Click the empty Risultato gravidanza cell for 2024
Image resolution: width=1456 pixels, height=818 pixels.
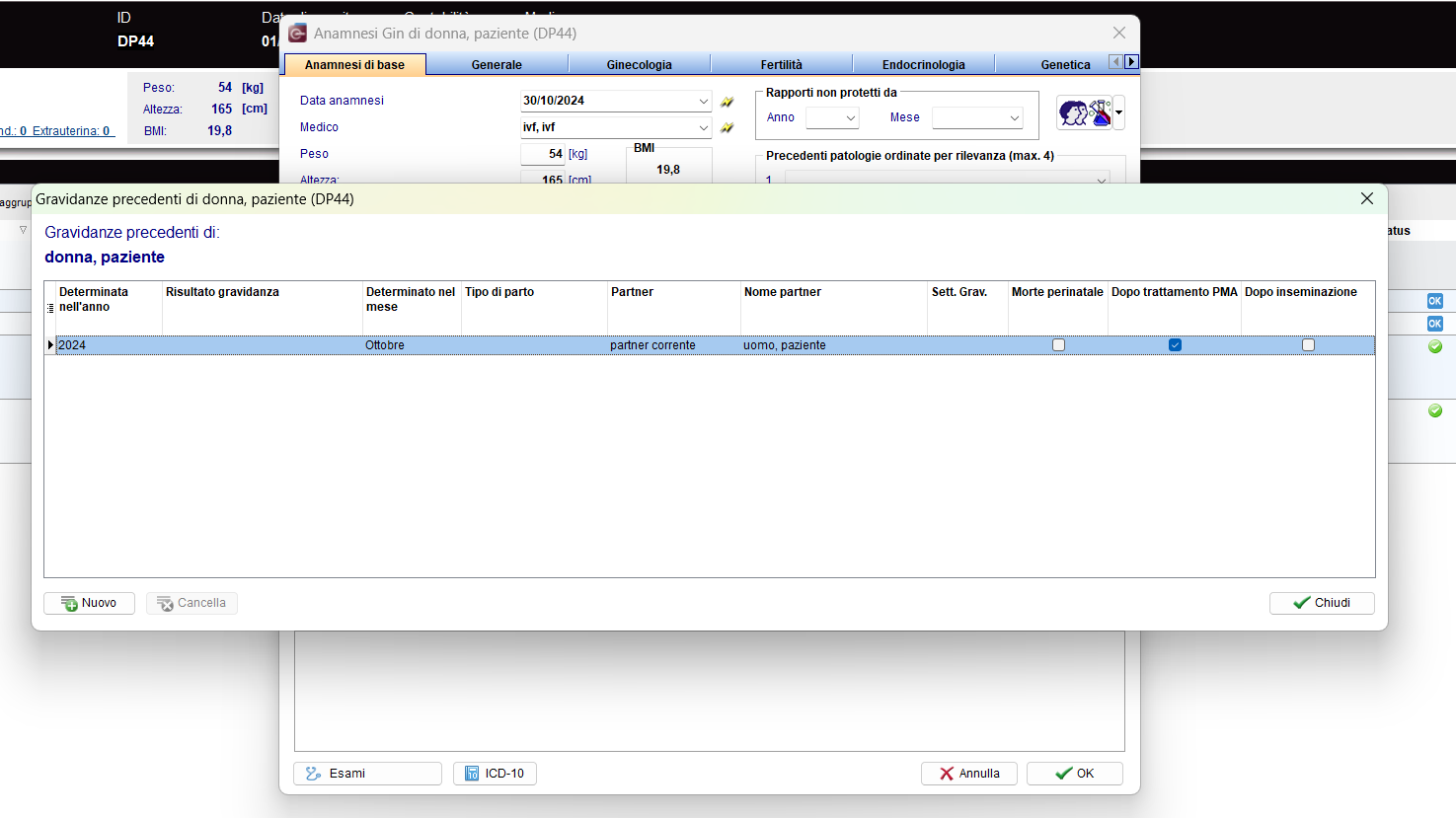click(x=262, y=345)
